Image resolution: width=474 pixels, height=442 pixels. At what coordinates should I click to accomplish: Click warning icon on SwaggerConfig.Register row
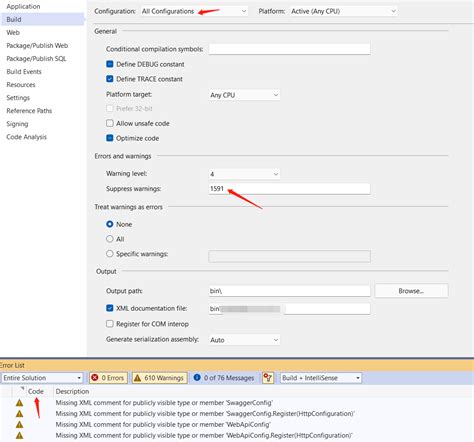pyautogui.click(x=20, y=414)
